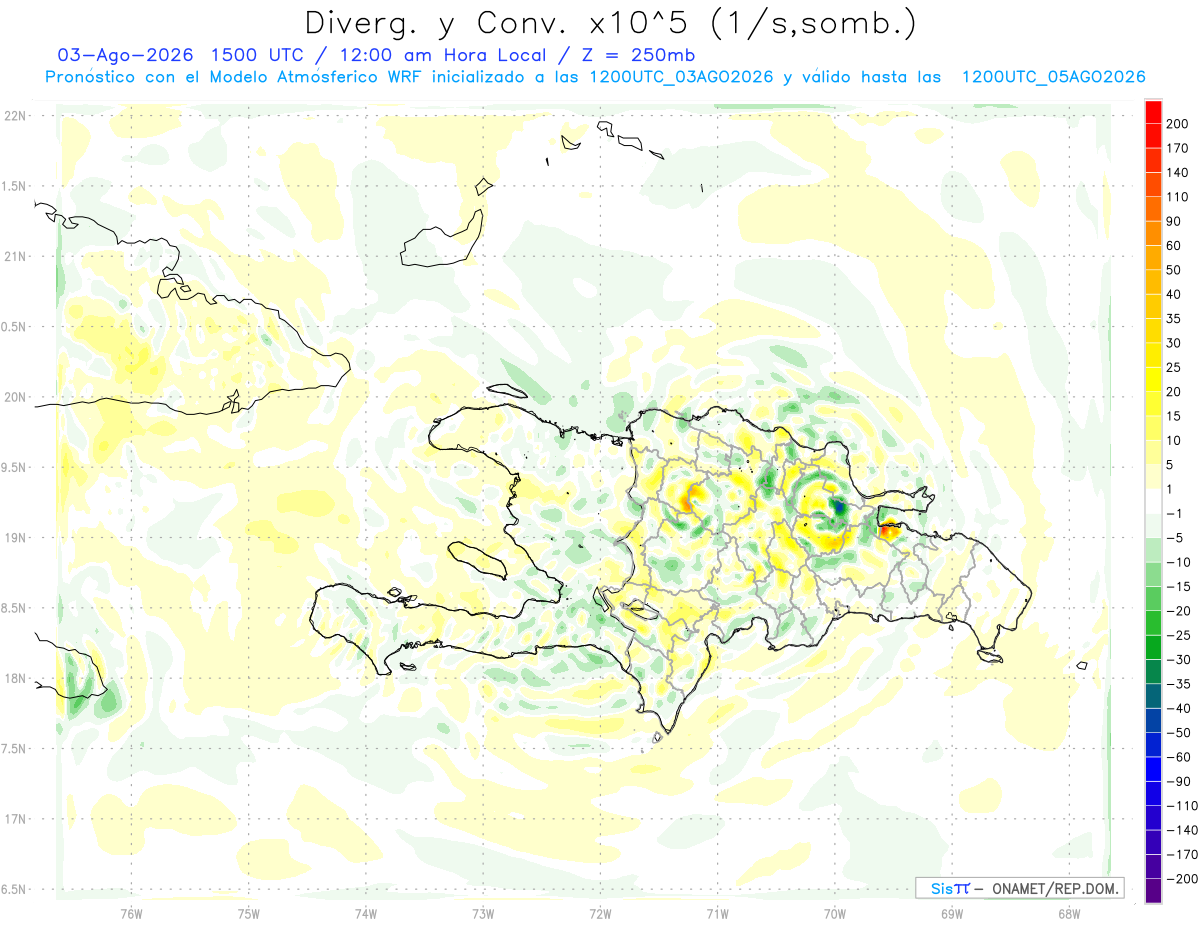
Task: Click the negative '-40' value on color scale
Action: (1178, 709)
